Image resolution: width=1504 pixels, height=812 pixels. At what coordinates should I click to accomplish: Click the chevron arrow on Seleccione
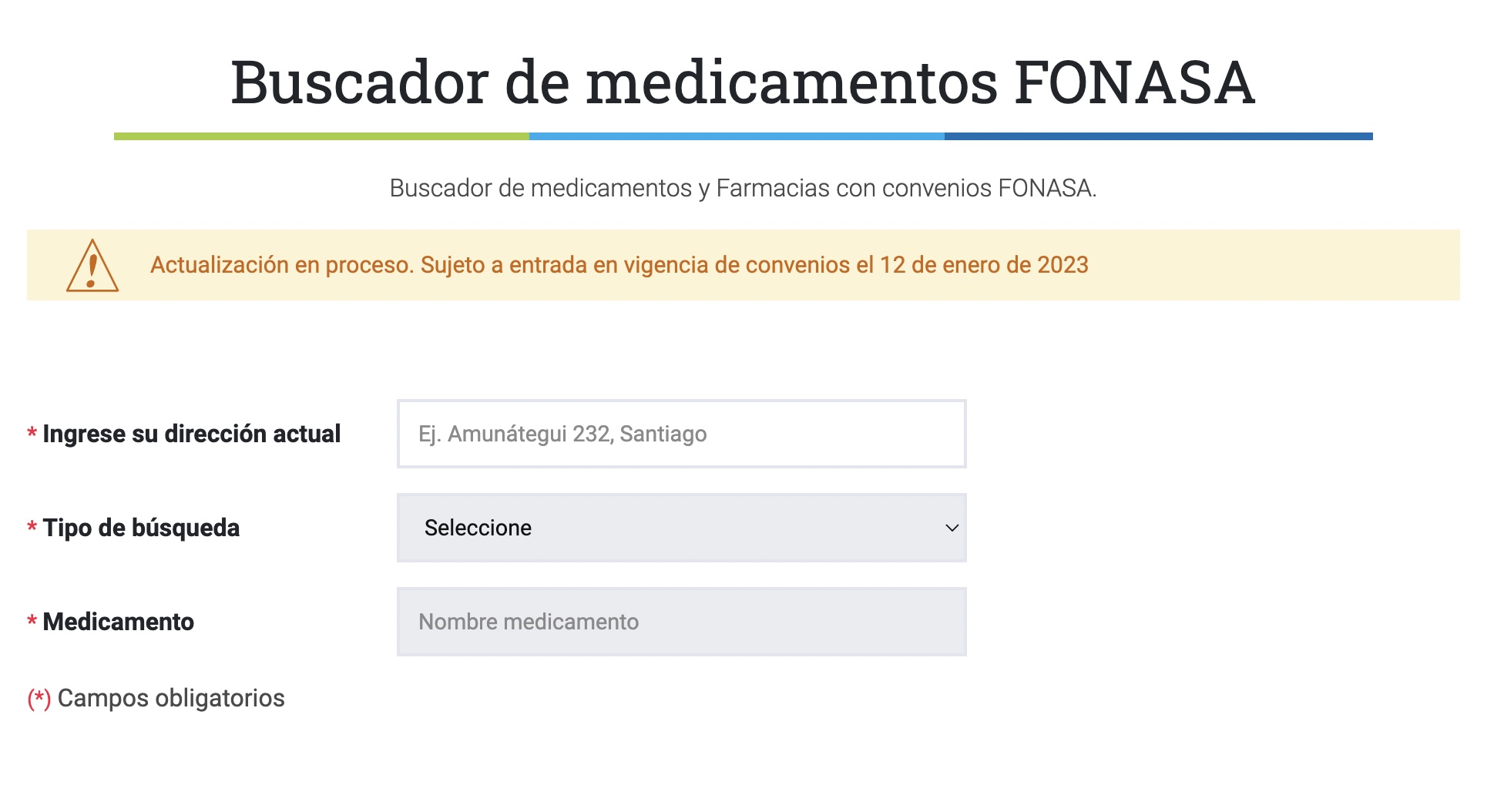tap(952, 528)
